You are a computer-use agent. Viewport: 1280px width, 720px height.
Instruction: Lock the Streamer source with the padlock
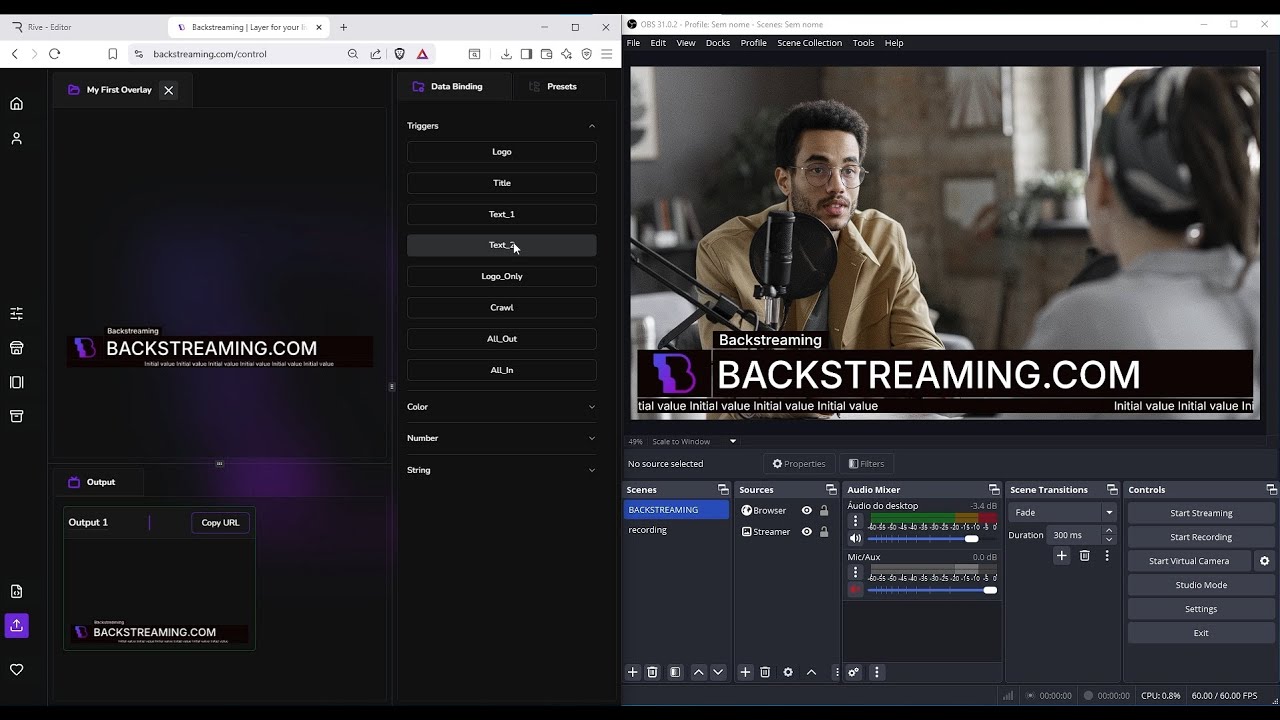[x=822, y=531]
